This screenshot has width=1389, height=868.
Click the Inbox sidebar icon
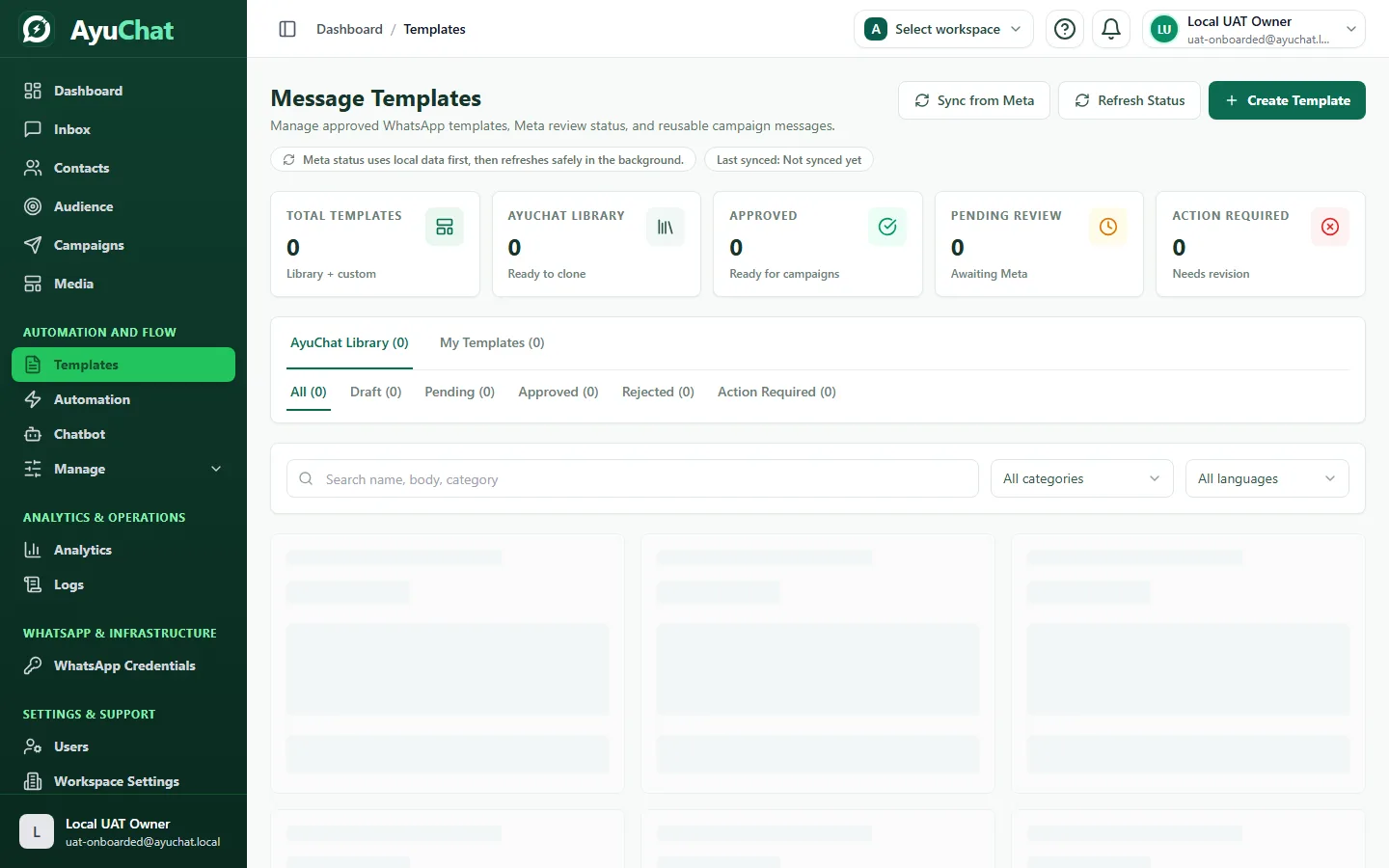(x=33, y=129)
